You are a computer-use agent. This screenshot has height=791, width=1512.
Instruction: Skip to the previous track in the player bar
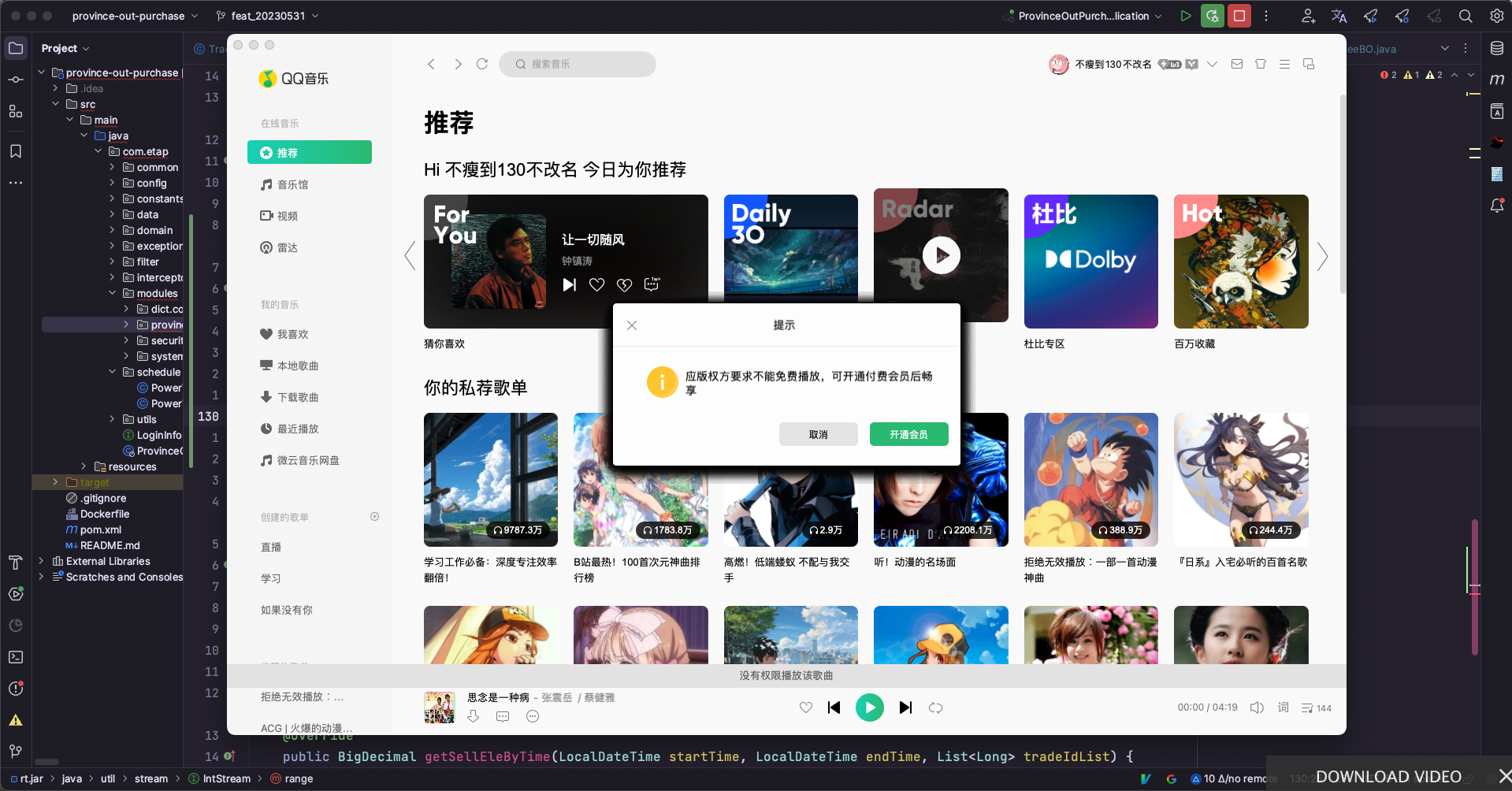(x=834, y=707)
